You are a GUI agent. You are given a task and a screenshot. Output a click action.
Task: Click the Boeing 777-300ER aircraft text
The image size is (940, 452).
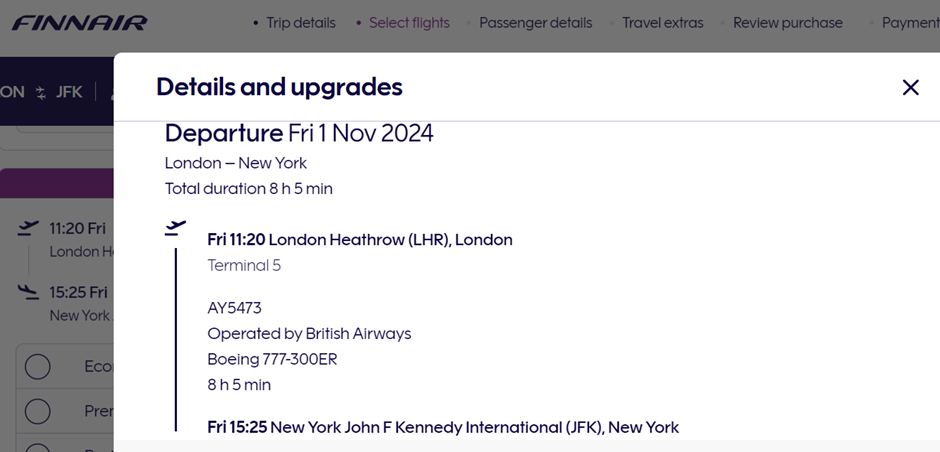pos(272,359)
